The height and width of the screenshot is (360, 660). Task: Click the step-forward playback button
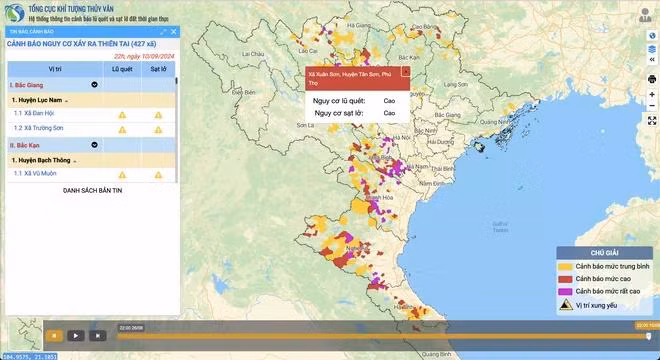[x=97, y=336]
